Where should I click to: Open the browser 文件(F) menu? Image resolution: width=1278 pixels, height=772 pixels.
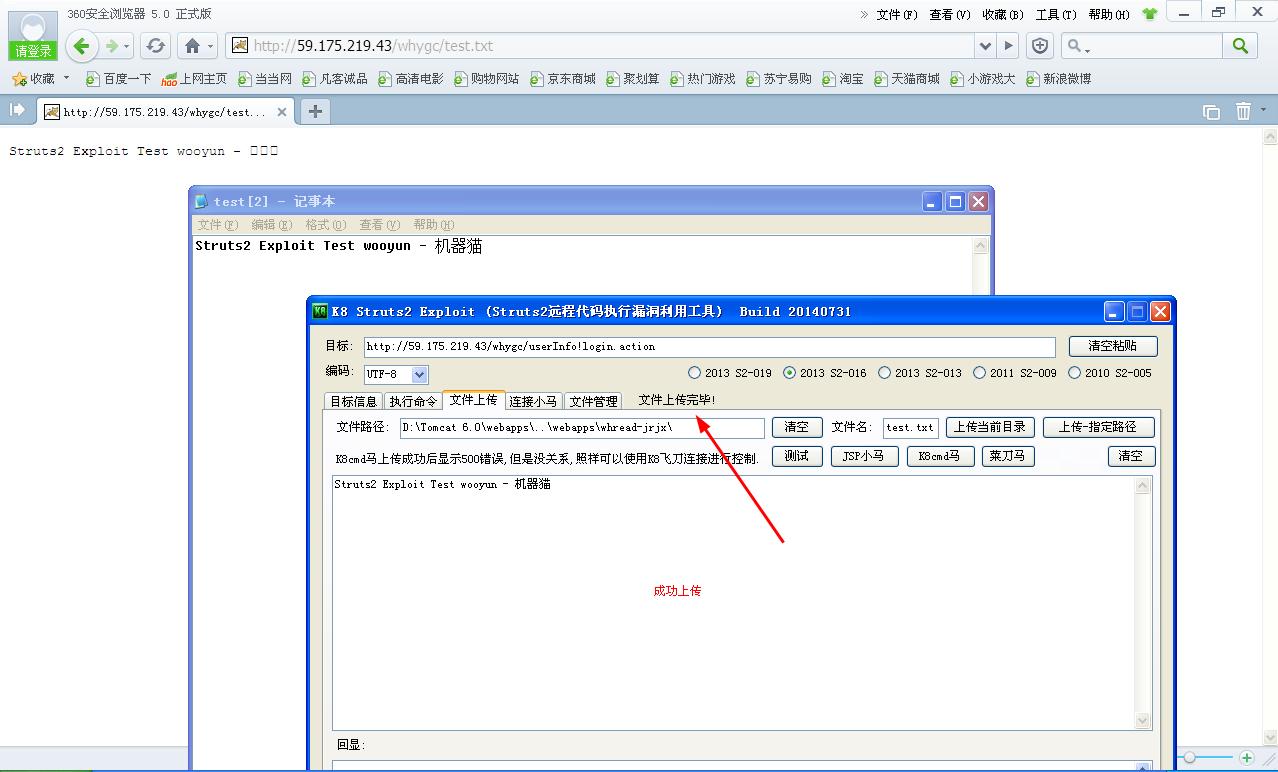(897, 14)
